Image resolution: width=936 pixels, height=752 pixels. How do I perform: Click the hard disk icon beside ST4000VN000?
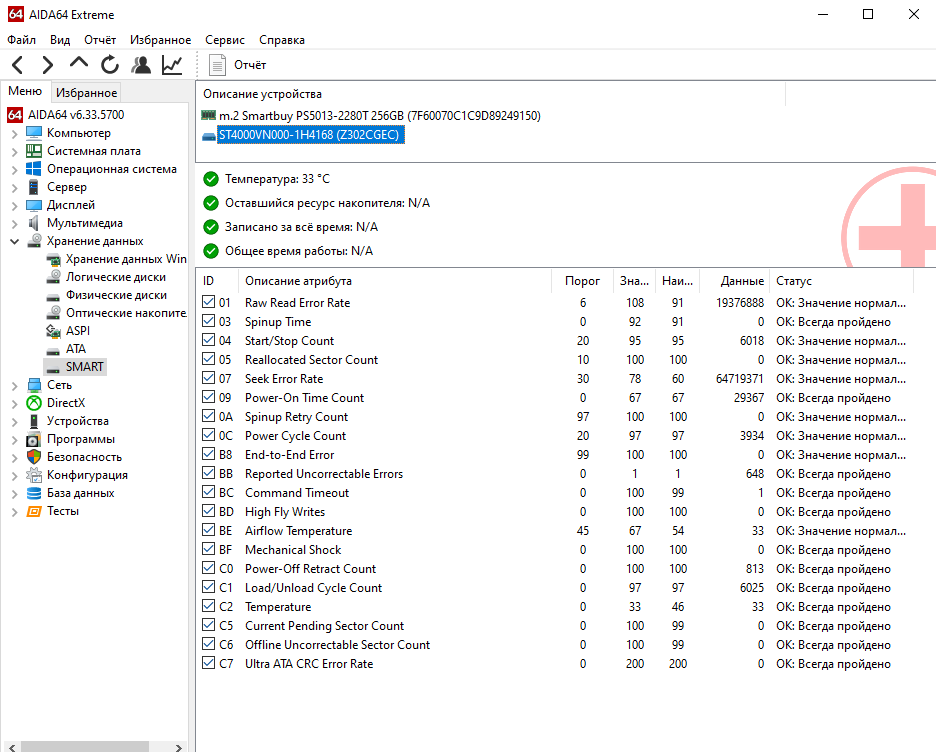(209, 136)
